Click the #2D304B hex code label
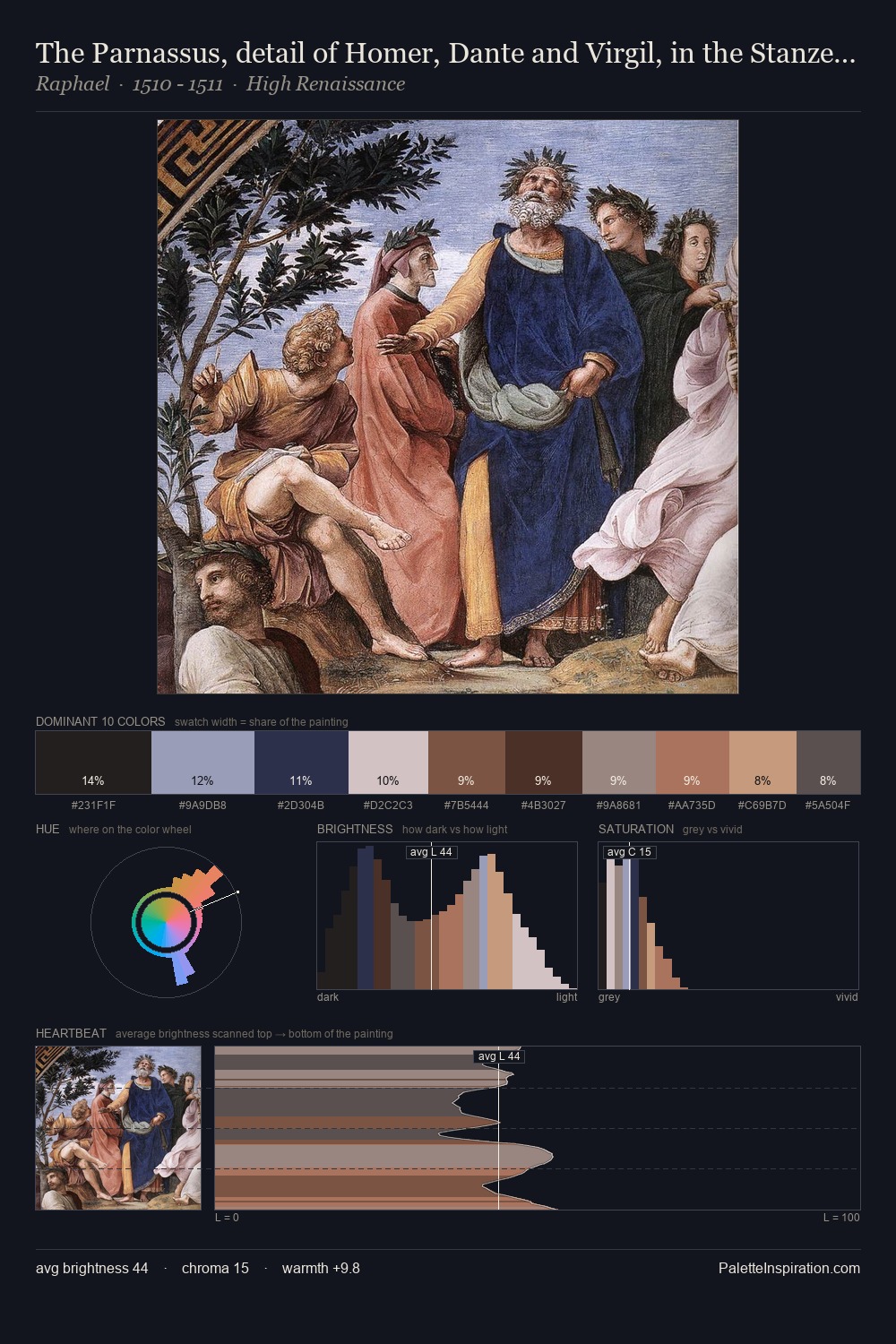Viewport: 896px width, 1344px height. click(301, 805)
